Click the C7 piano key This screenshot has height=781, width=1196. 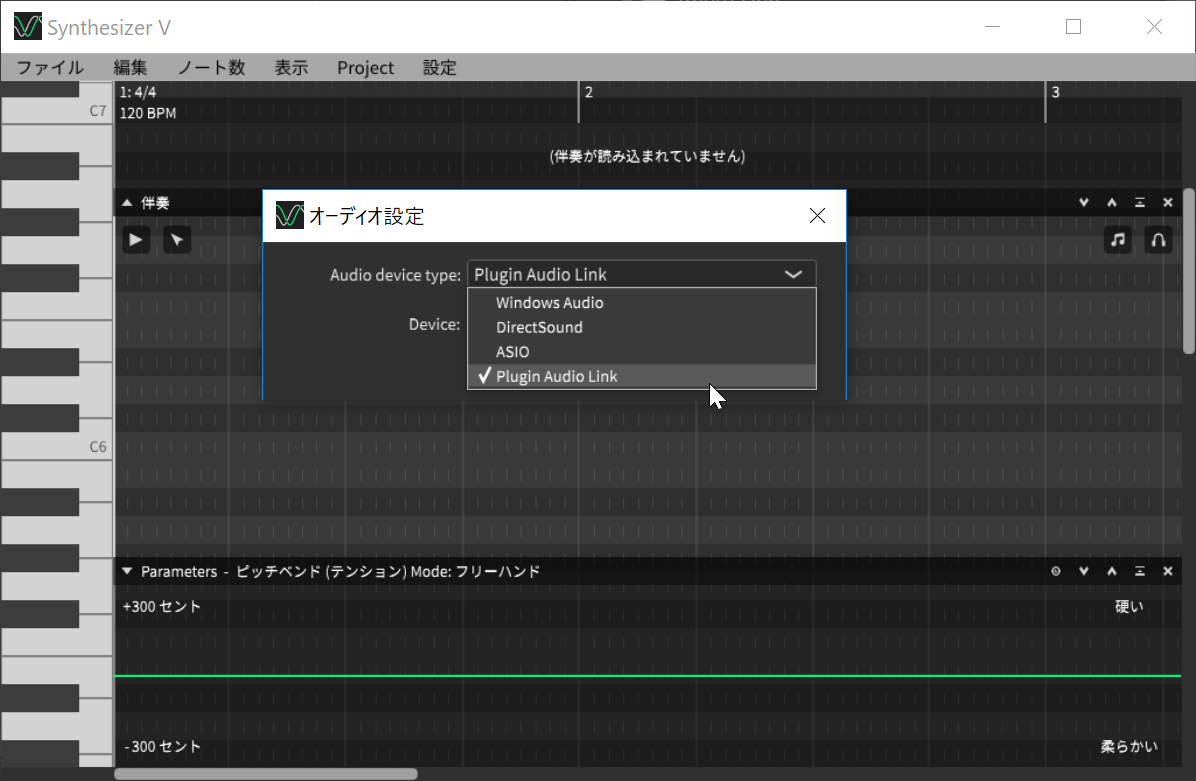(57, 111)
